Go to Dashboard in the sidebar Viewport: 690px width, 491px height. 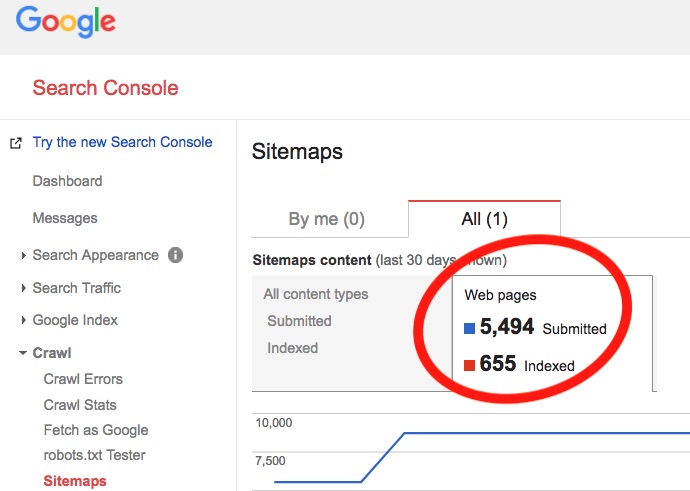pyautogui.click(x=67, y=181)
